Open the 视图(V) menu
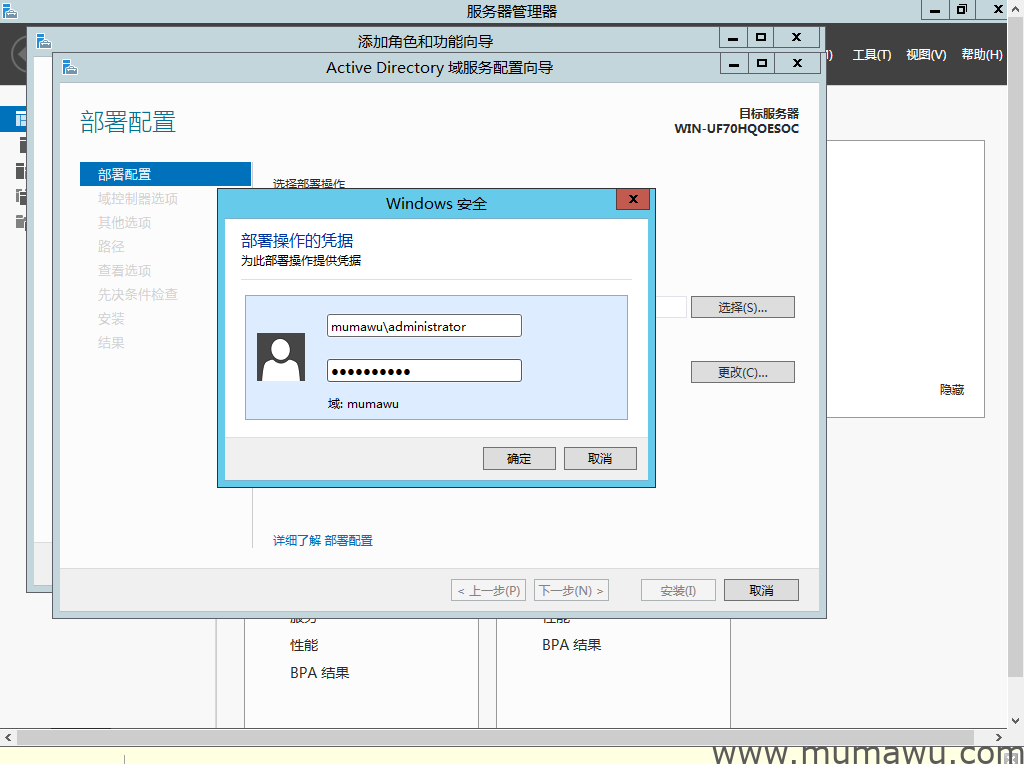Screen dimensions: 1024x764 point(925,55)
